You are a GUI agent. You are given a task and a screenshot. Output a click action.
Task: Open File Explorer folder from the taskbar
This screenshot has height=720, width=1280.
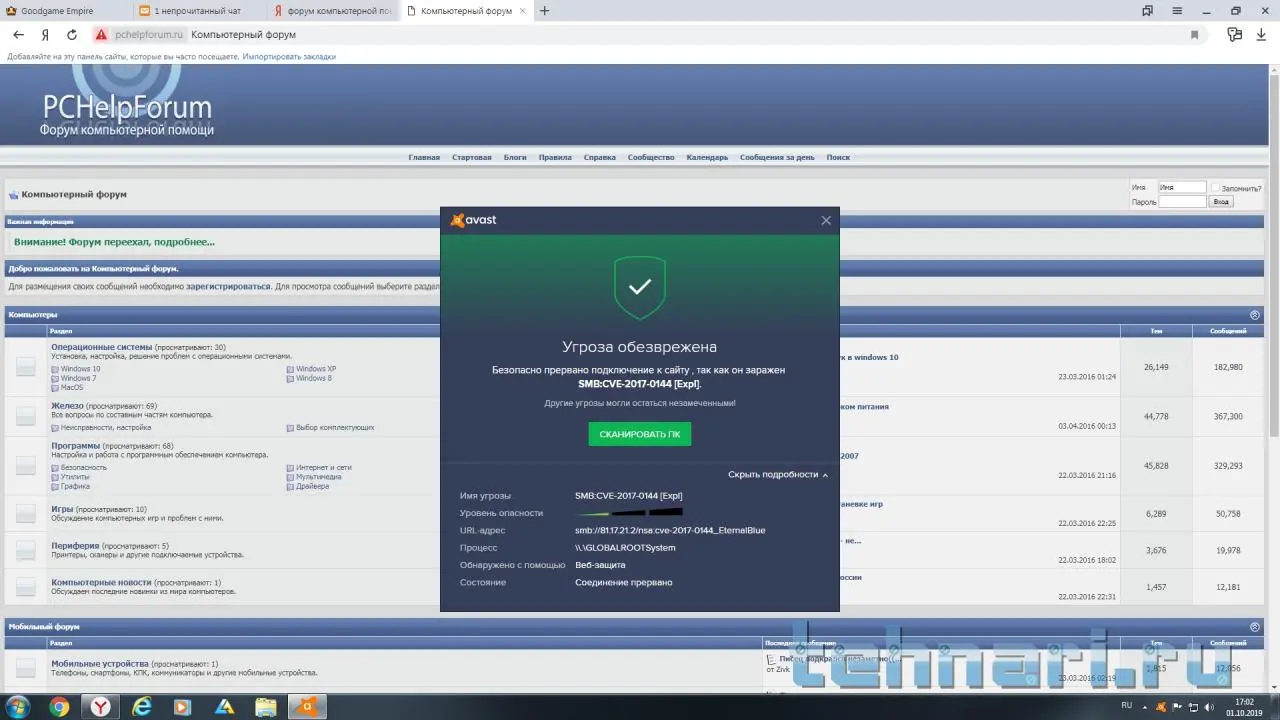265,707
